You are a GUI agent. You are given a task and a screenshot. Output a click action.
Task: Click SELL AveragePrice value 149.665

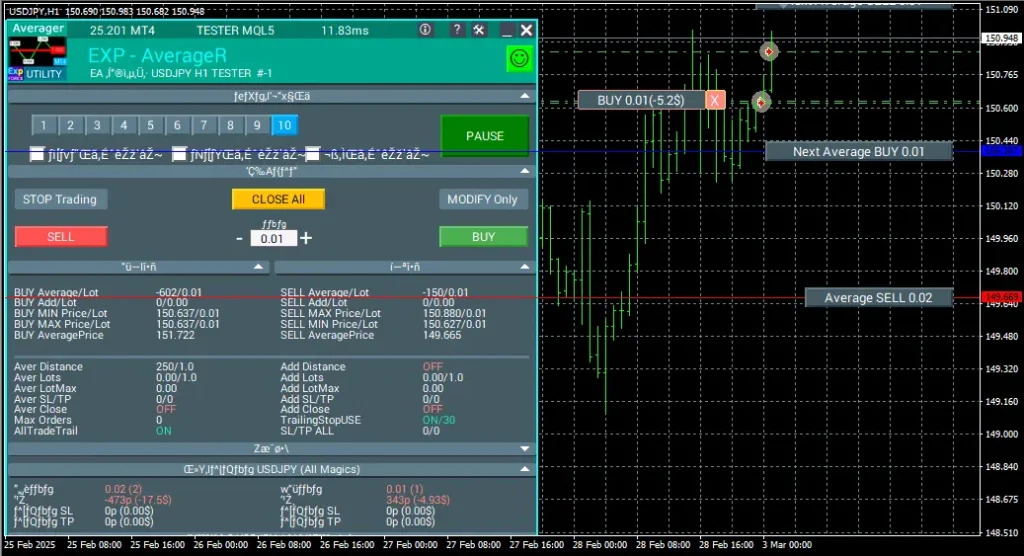pos(441,335)
